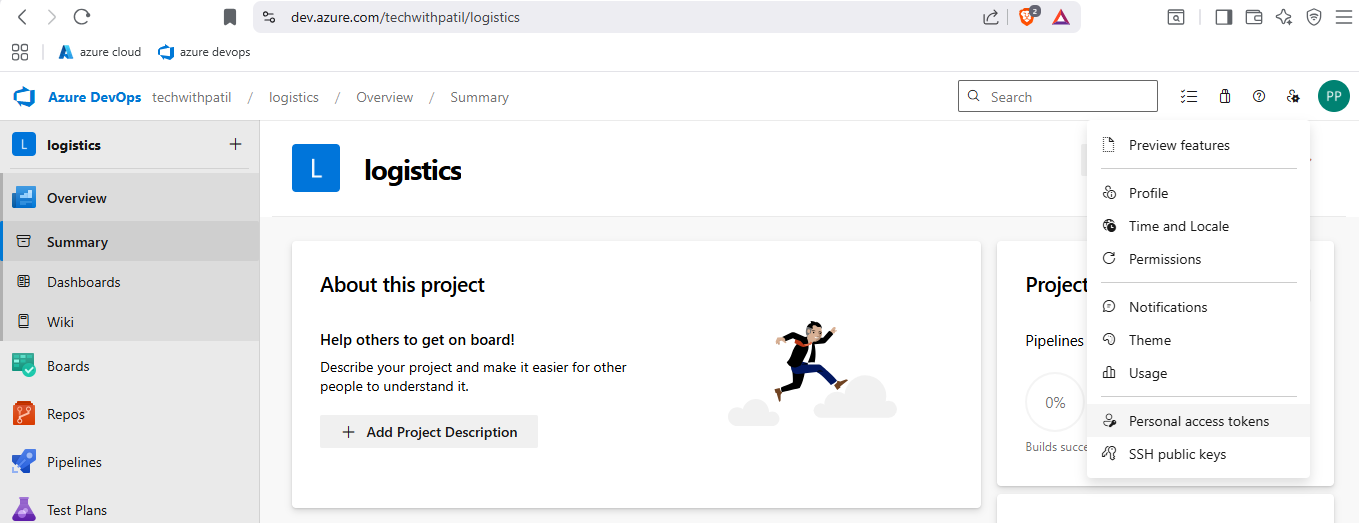Open the Marketplace shopping bag icon
Screen dimensions: 1359x523
point(1225,97)
